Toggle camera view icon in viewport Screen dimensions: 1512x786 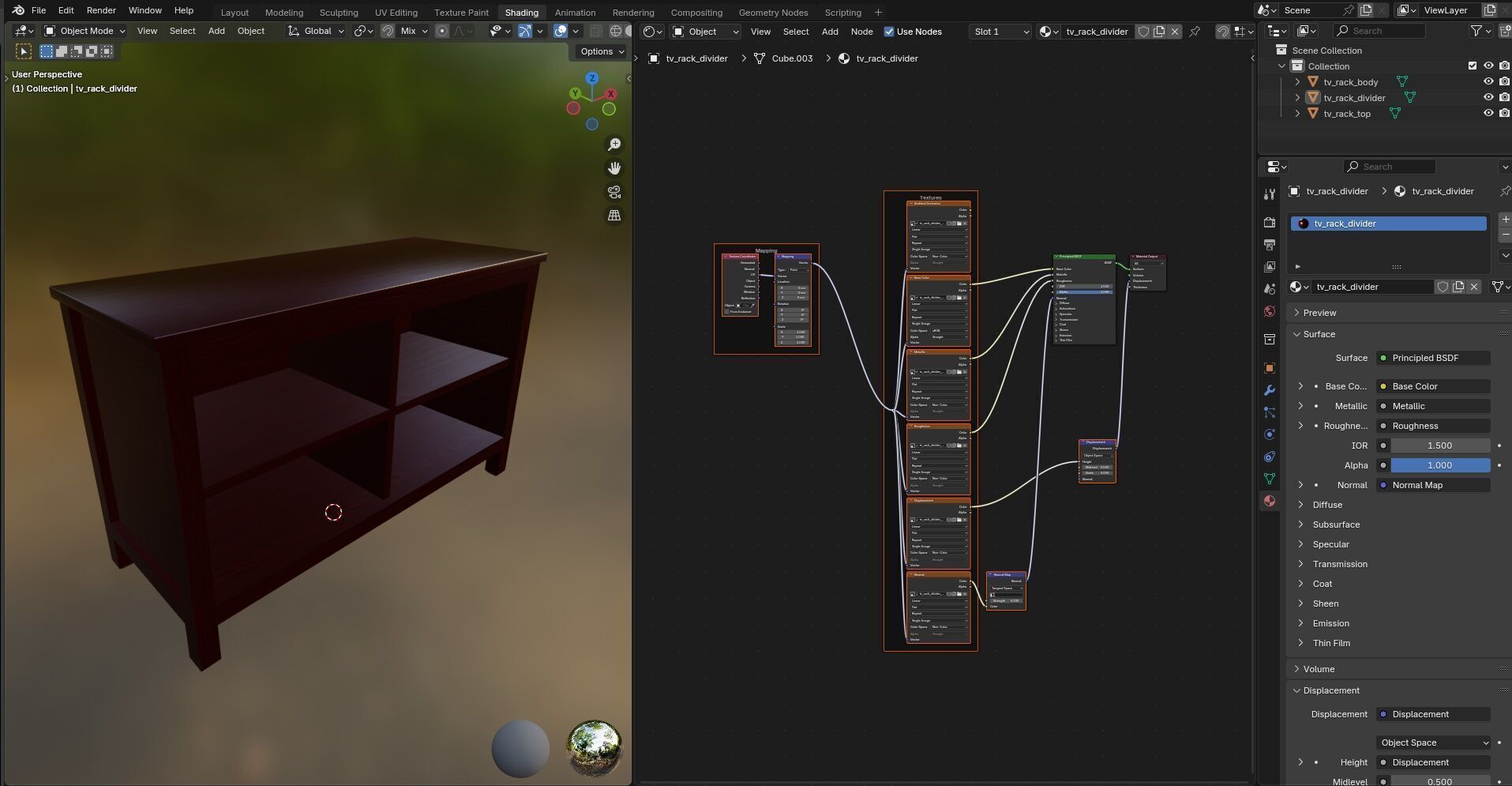coord(613,192)
